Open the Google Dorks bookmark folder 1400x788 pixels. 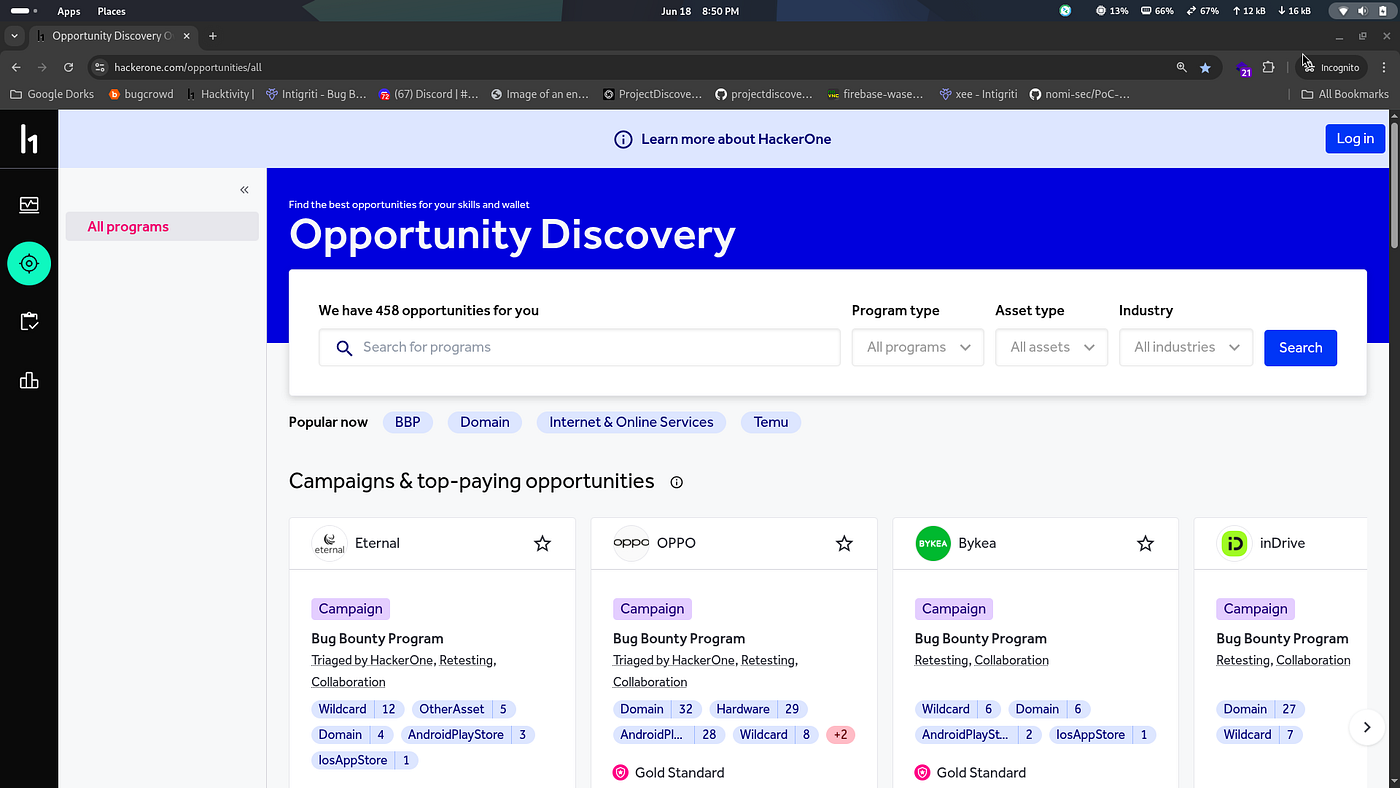click(52, 94)
